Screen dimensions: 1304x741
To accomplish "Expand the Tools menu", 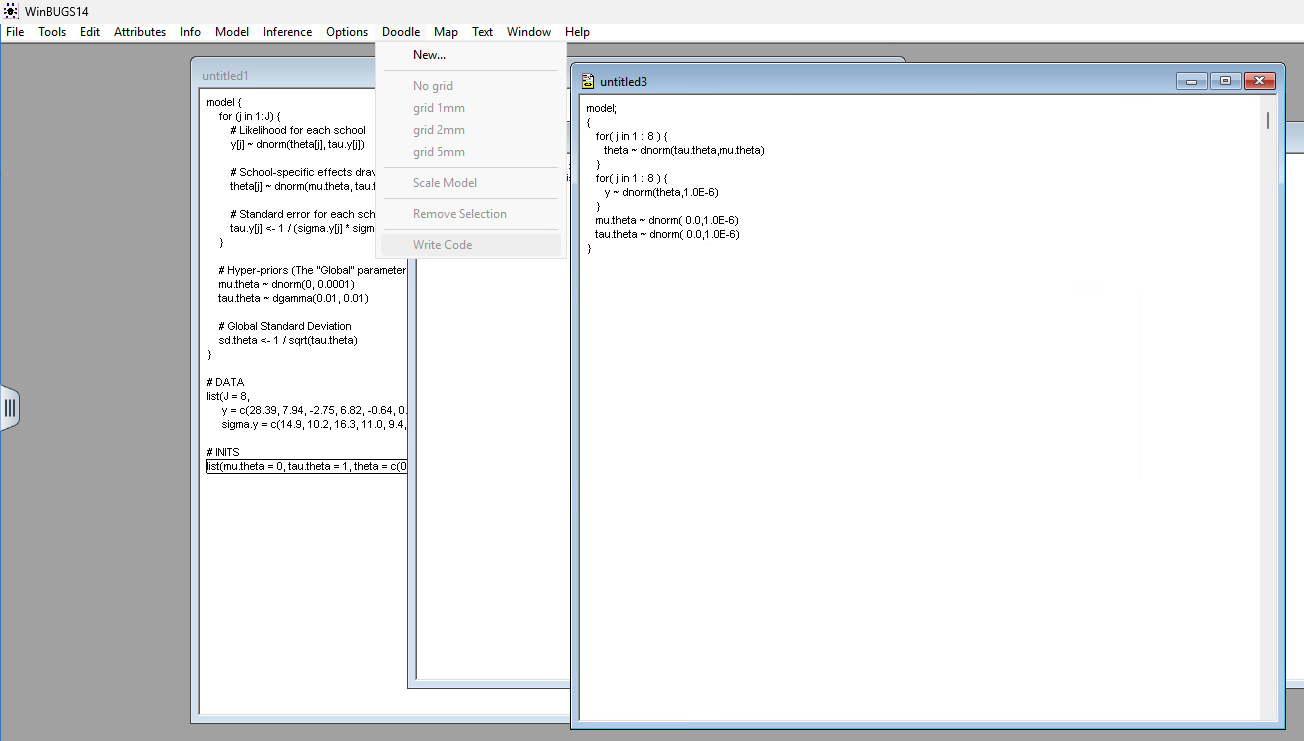I will click(52, 32).
